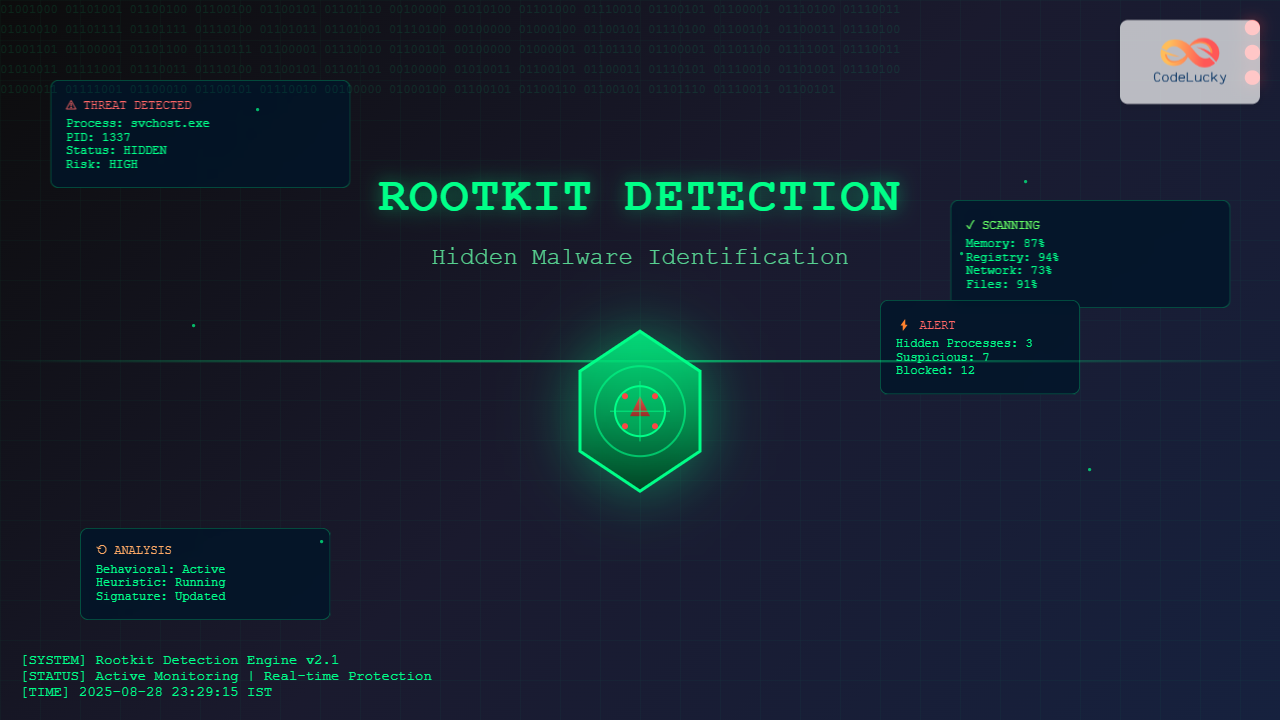This screenshot has height=720, width=1280.
Task: Click the refresh icon beside ANALYSIS
Action: (x=101, y=550)
